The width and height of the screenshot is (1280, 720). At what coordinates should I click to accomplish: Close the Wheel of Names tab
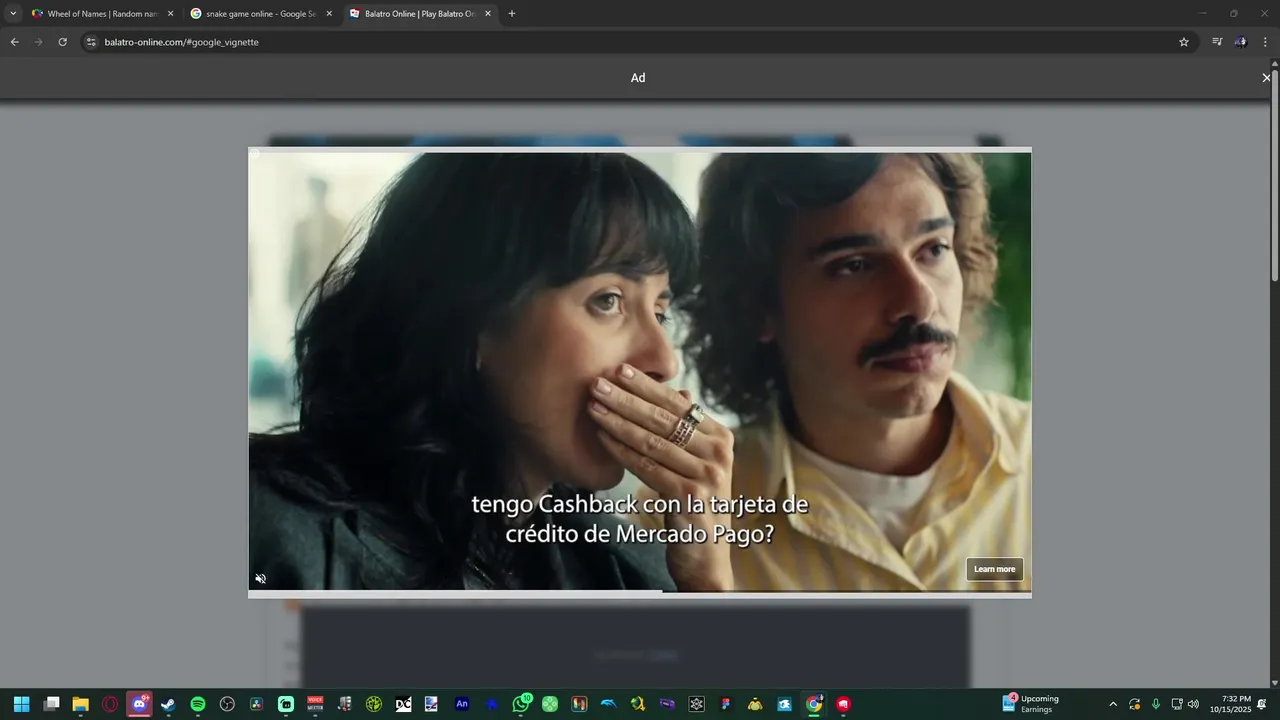click(170, 14)
